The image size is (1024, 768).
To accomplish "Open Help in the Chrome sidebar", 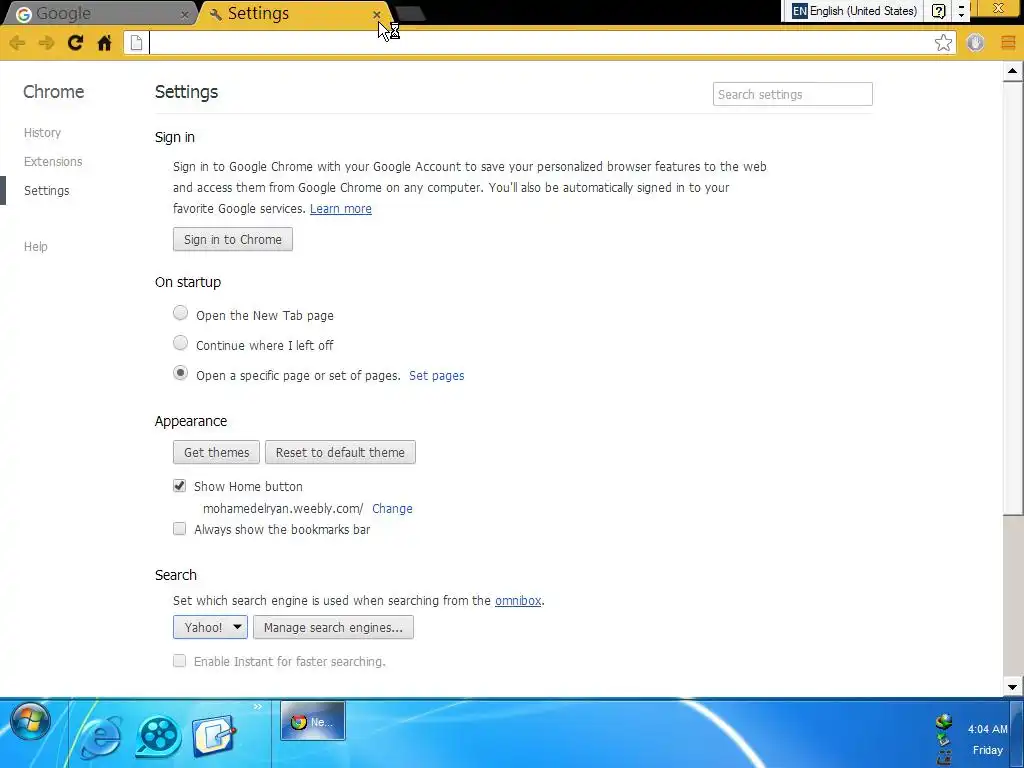I will click(36, 246).
